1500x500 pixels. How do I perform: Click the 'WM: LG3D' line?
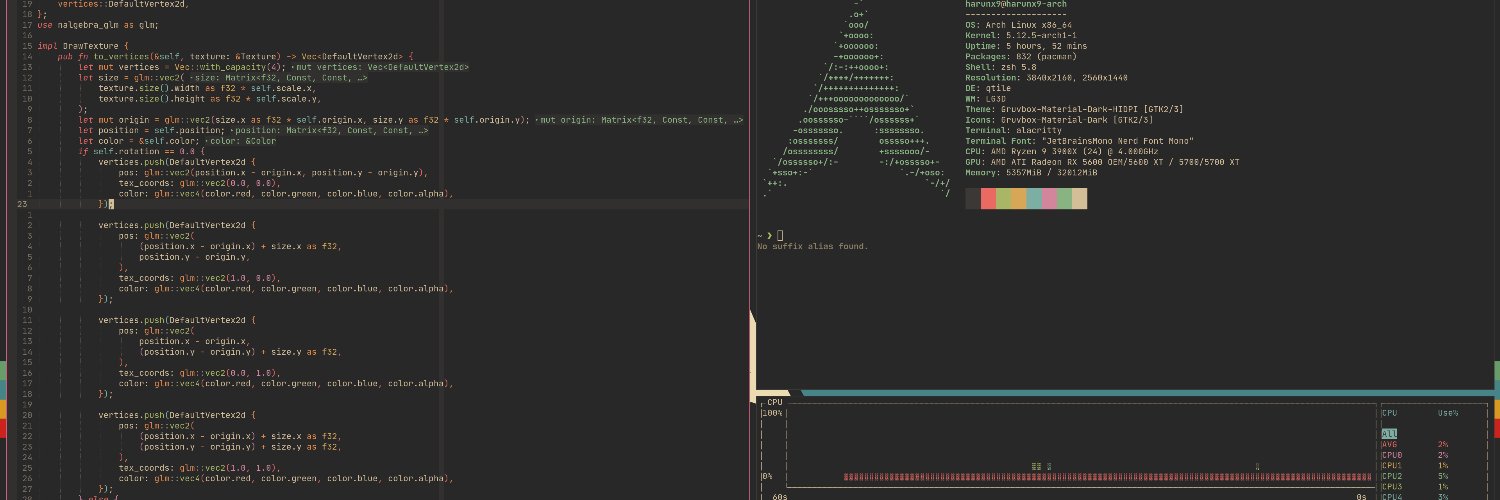click(985, 98)
